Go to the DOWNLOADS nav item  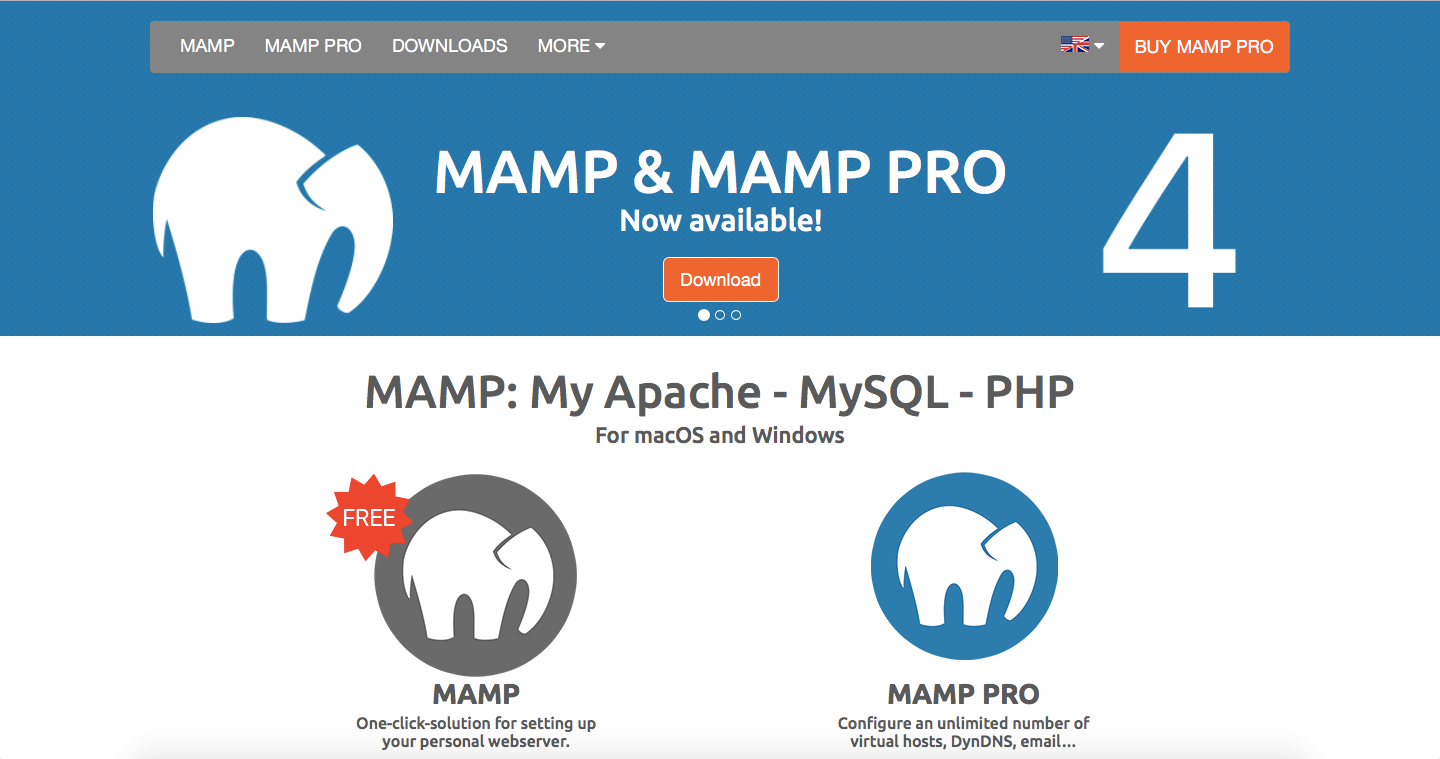[x=450, y=46]
